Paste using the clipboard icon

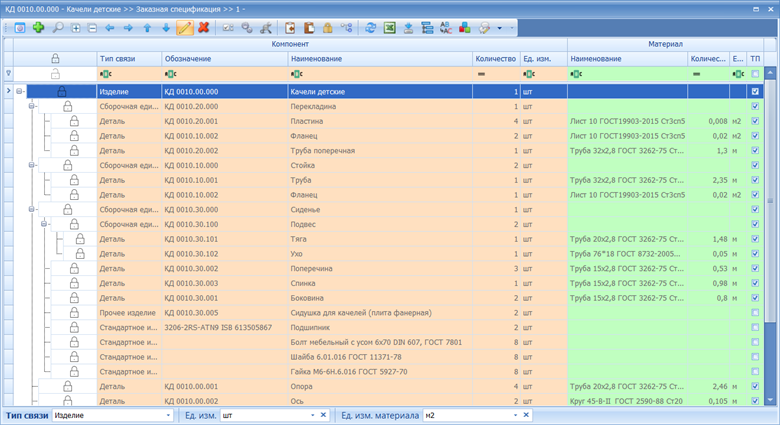point(309,28)
